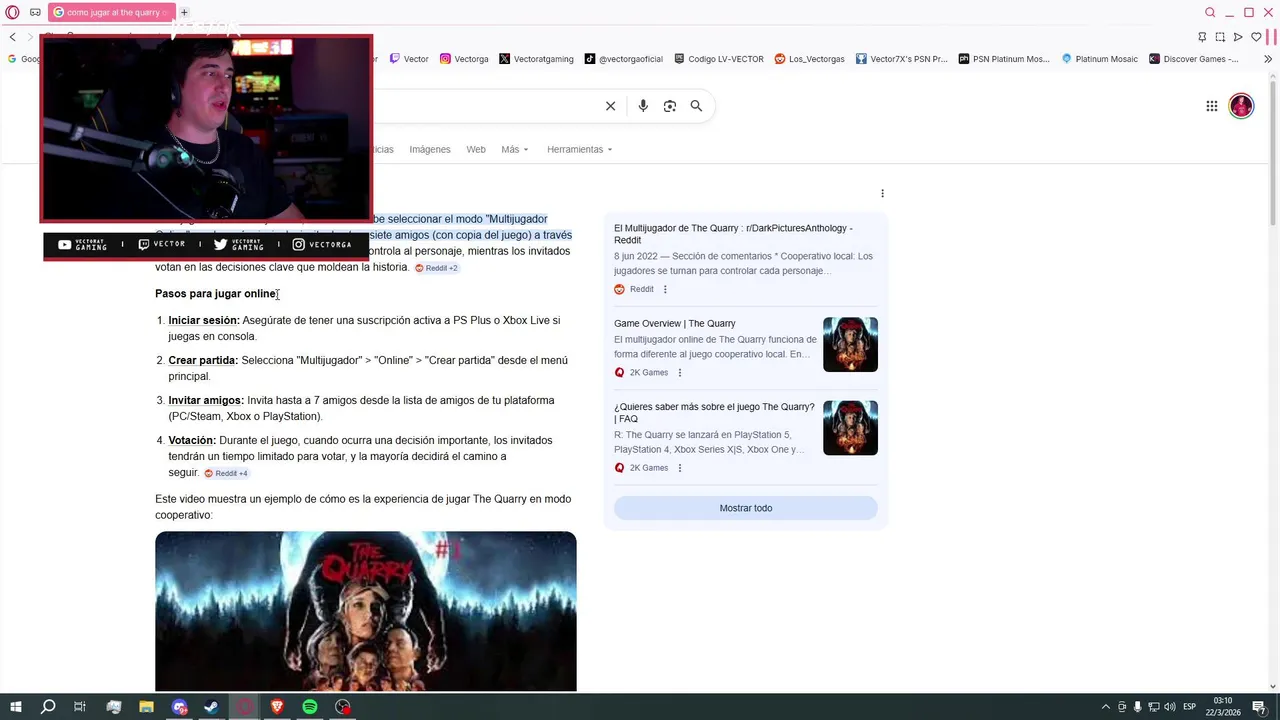The width and height of the screenshot is (1280, 720).
Task: Search by image with the Lens icon
Action: point(670,106)
